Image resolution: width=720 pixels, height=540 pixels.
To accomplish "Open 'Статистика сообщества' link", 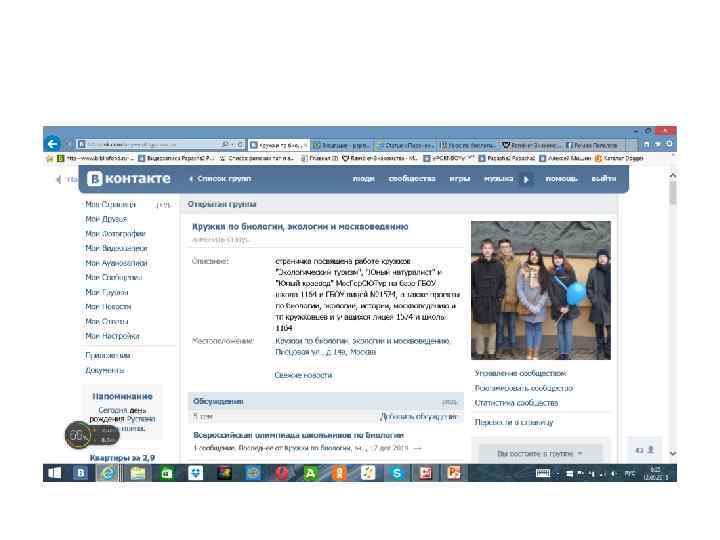I will pyautogui.click(x=516, y=403).
